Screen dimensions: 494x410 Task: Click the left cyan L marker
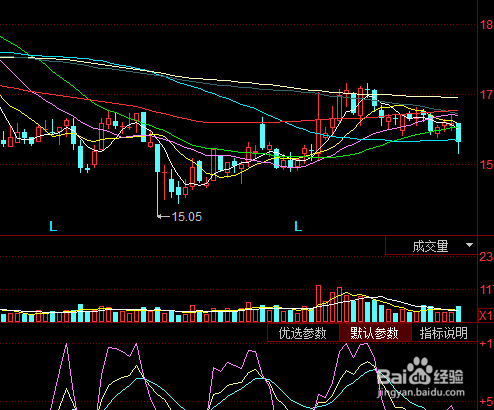(53, 226)
